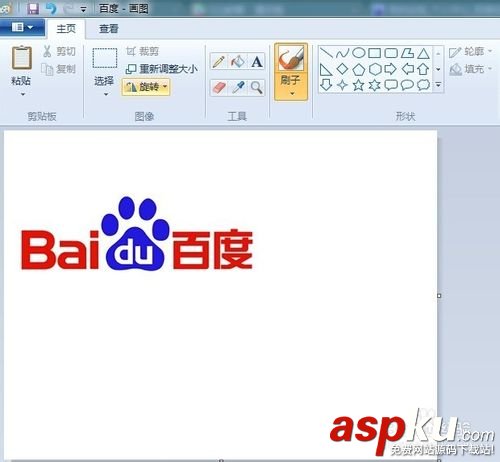Select the Four-point star shape
Viewport: 500px width, 462px height.
342,85
